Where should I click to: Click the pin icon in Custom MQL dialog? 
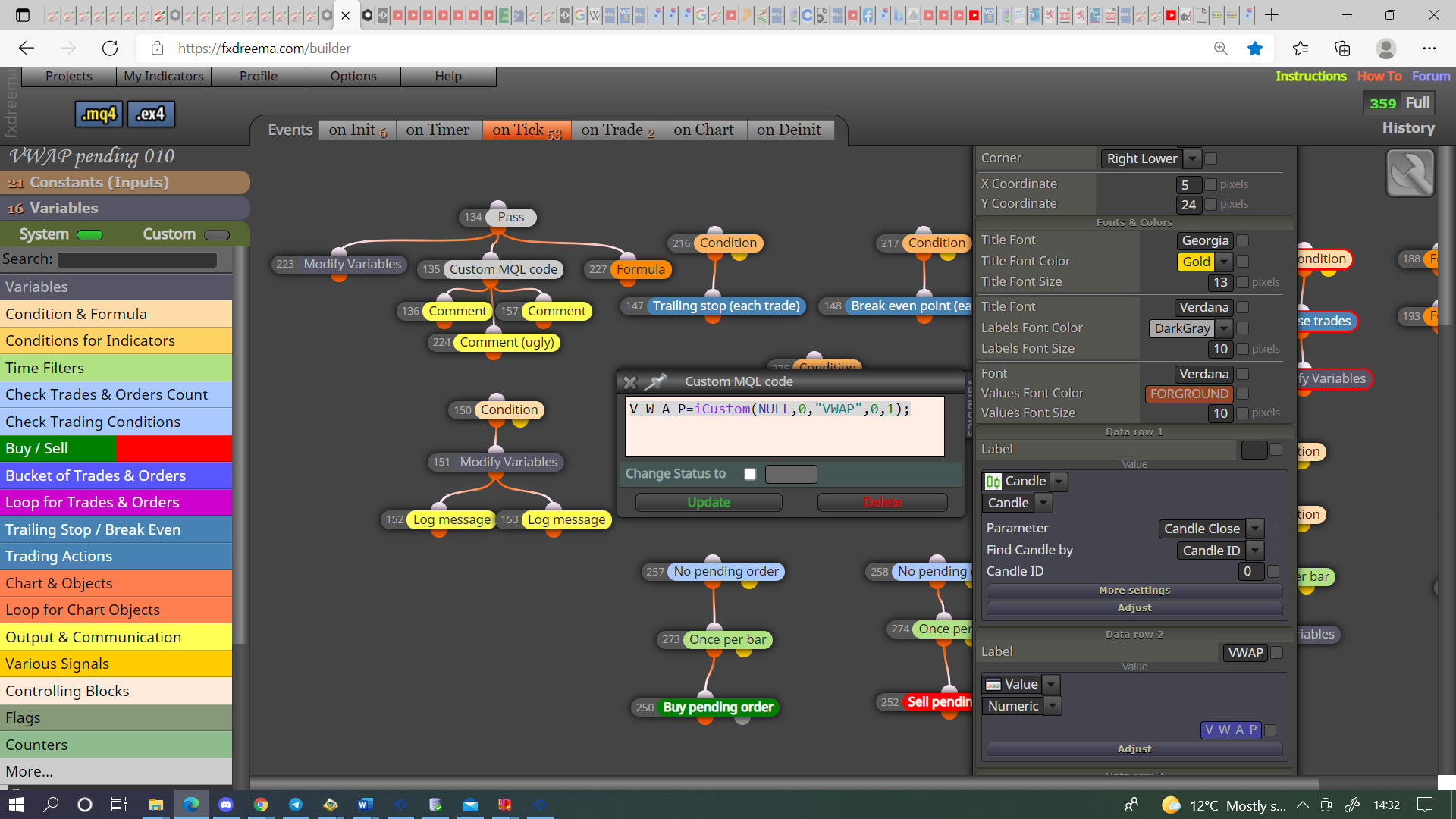(655, 381)
